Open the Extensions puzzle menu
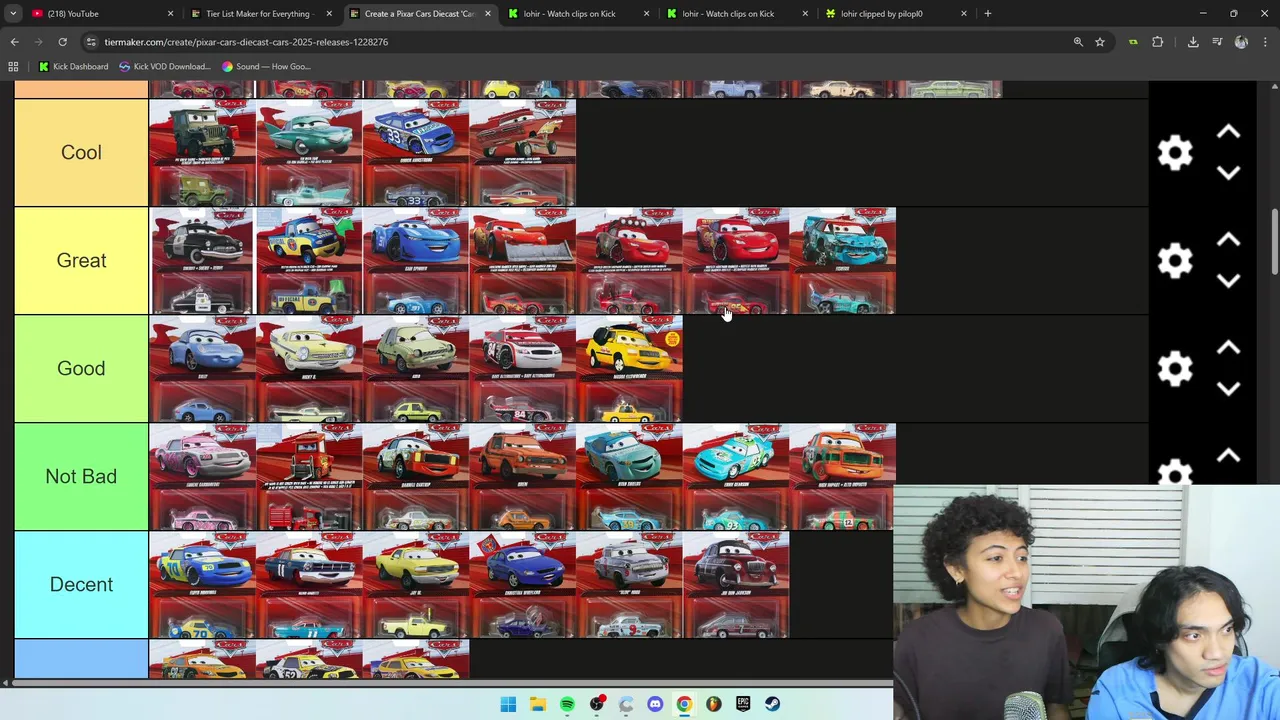The width and height of the screenshot is (1280, 720). coord(1157,42)
